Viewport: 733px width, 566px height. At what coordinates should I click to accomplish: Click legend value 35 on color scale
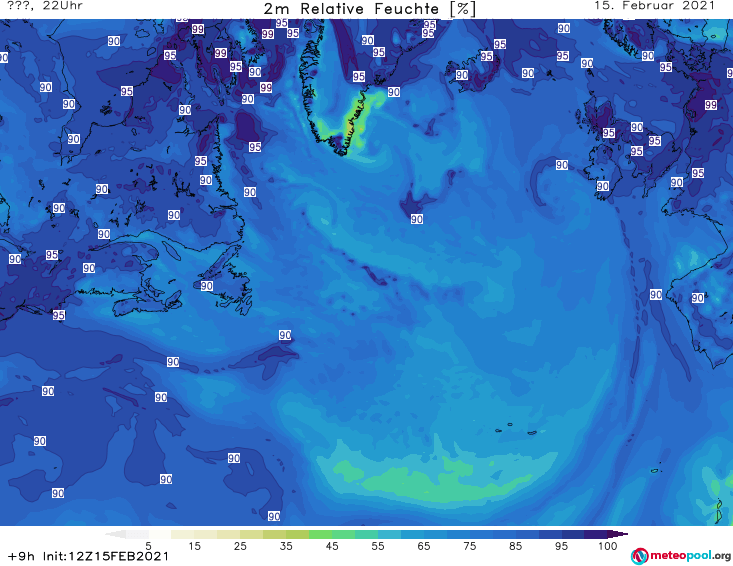(286, 546)
